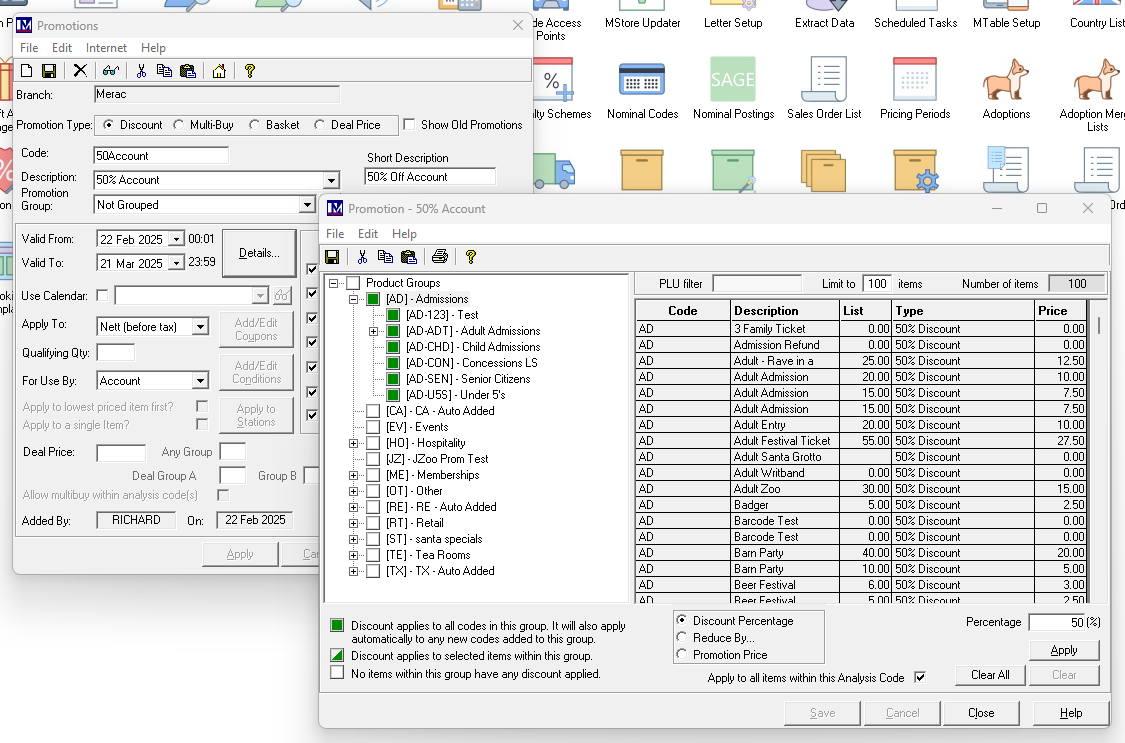Screen dimensions: 1125x743
Task: Expand the Hospitality product group
Action: [354, 443]
